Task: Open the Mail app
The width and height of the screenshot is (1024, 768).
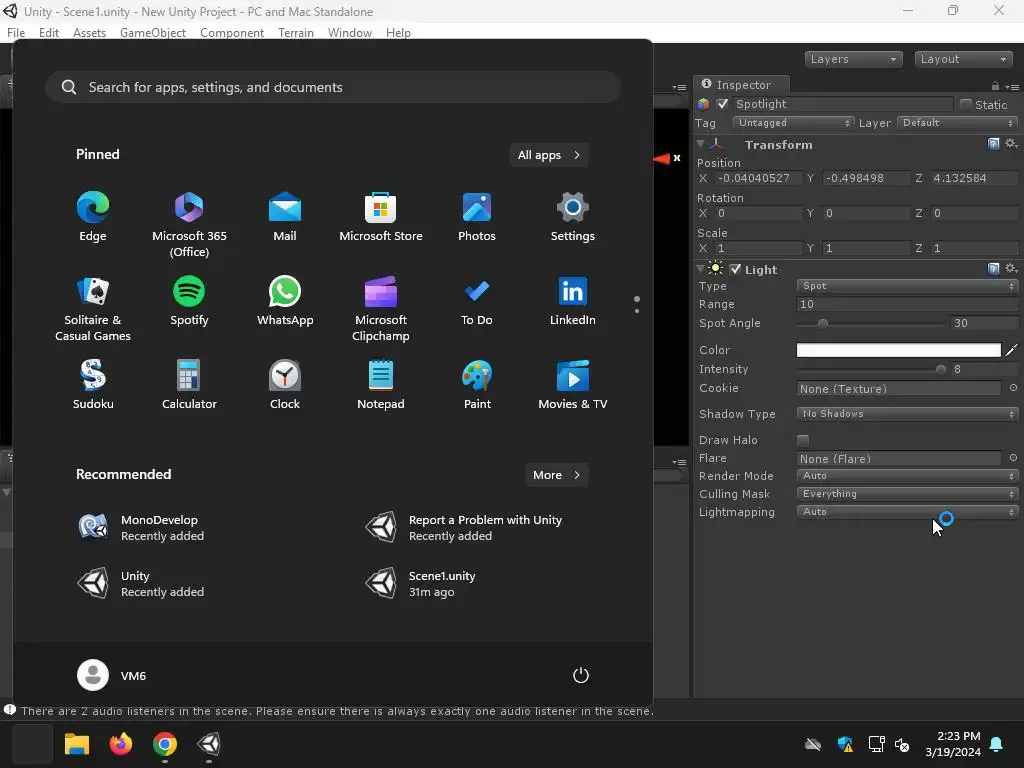Action: pos(285,217)
